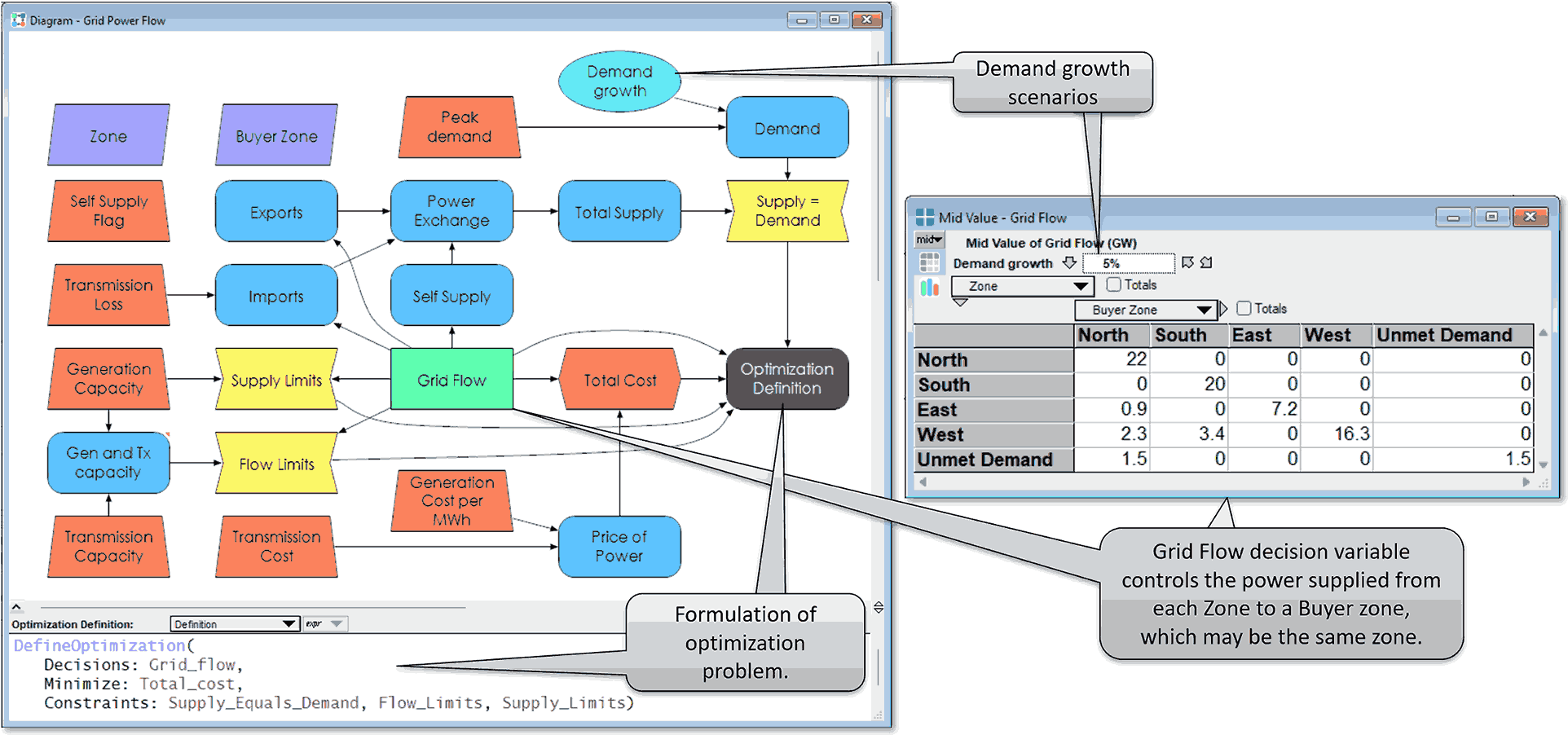This screenshot has height=735, width=1568.
Task: Click the Total_cost identifier in definition
Action: tap(187, 684)
